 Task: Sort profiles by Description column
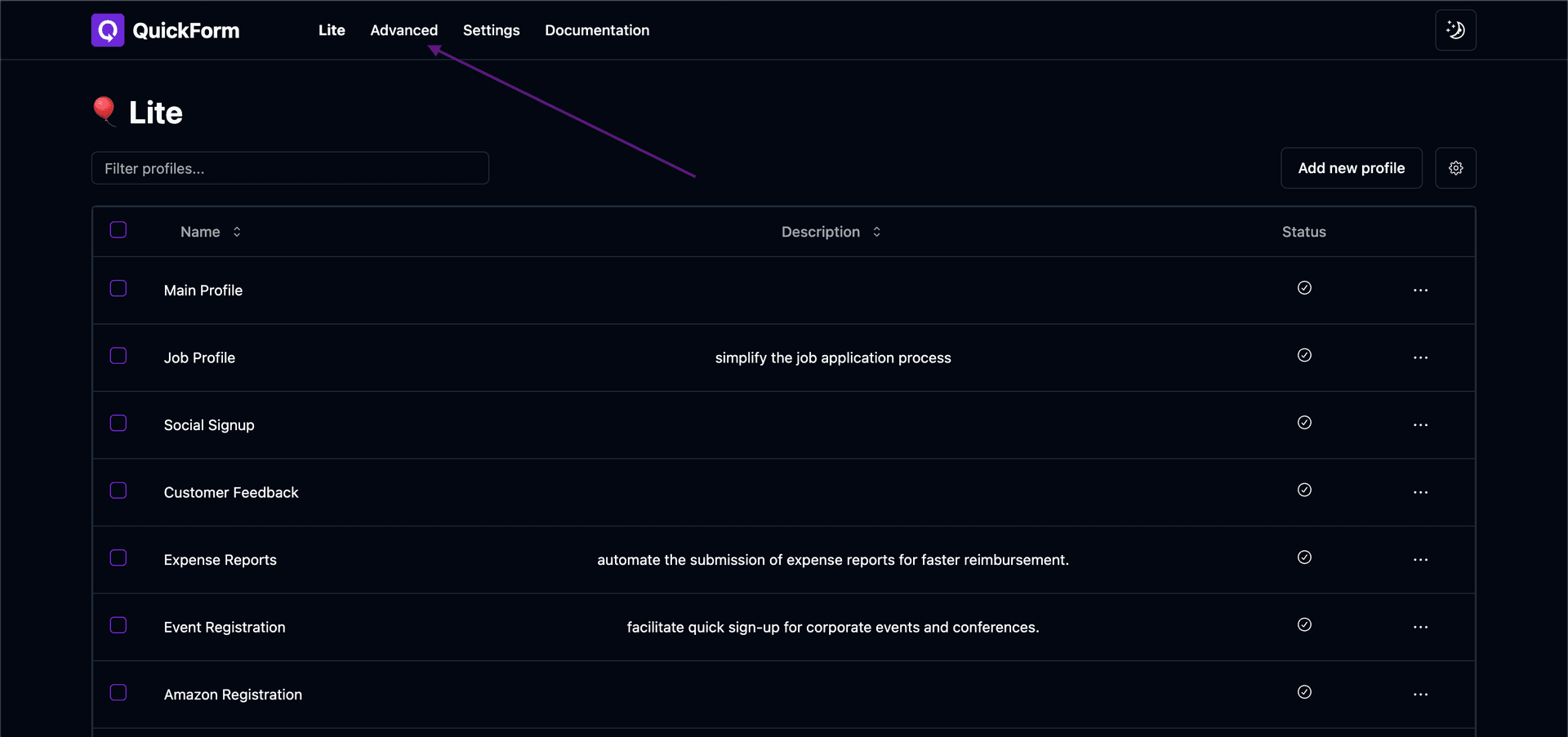pos(831,232)
